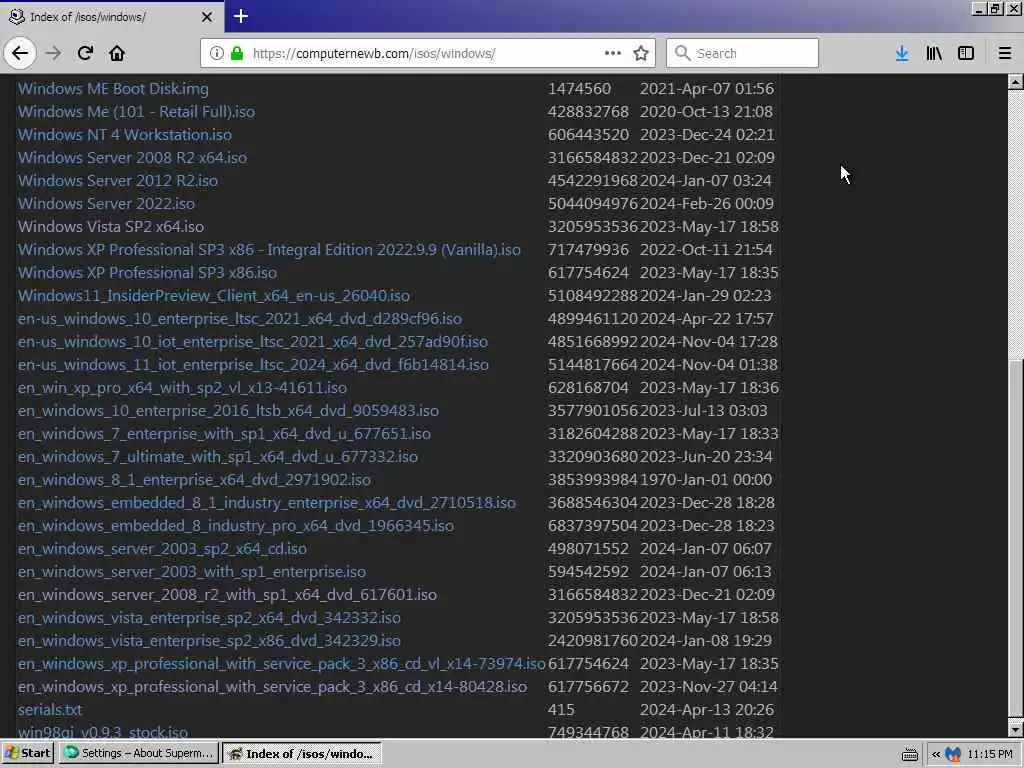Image resolution: width=1024 pixels, height=768 pixels.
Task: Open en_windows_vista_enterprise_sp2_x64 iso
Action: (209, 617)
